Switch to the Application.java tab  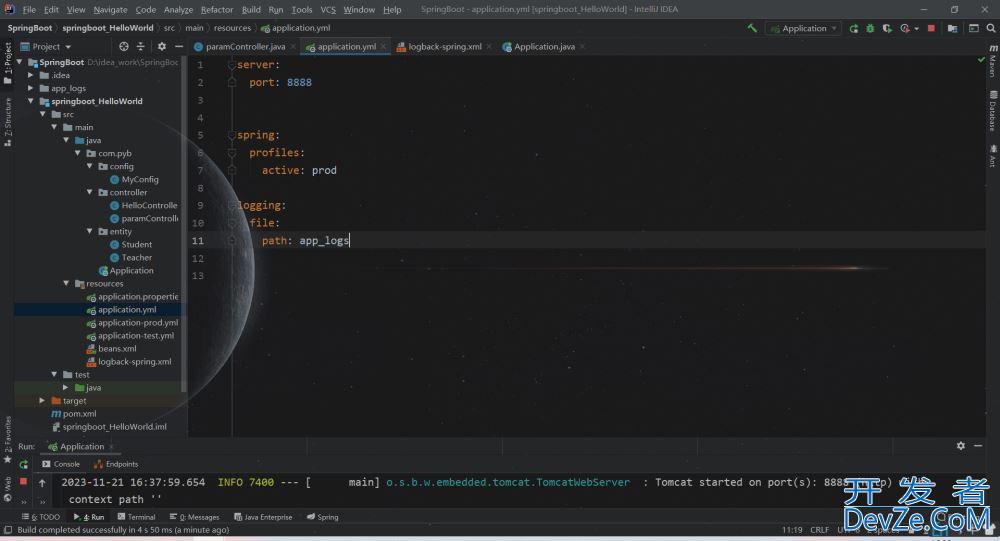(x=543, y=47)
